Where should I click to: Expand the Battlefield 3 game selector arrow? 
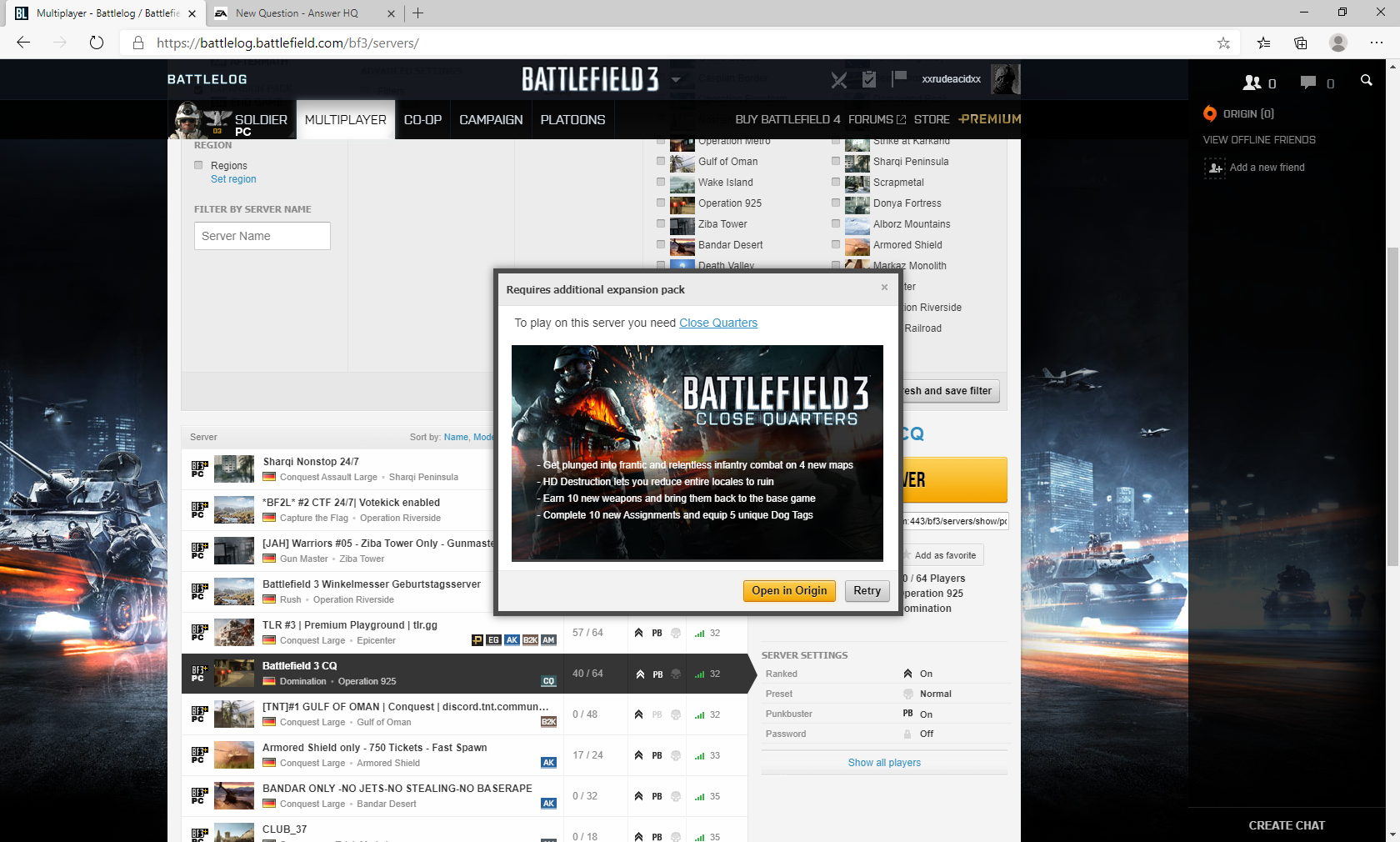(676, 81)
